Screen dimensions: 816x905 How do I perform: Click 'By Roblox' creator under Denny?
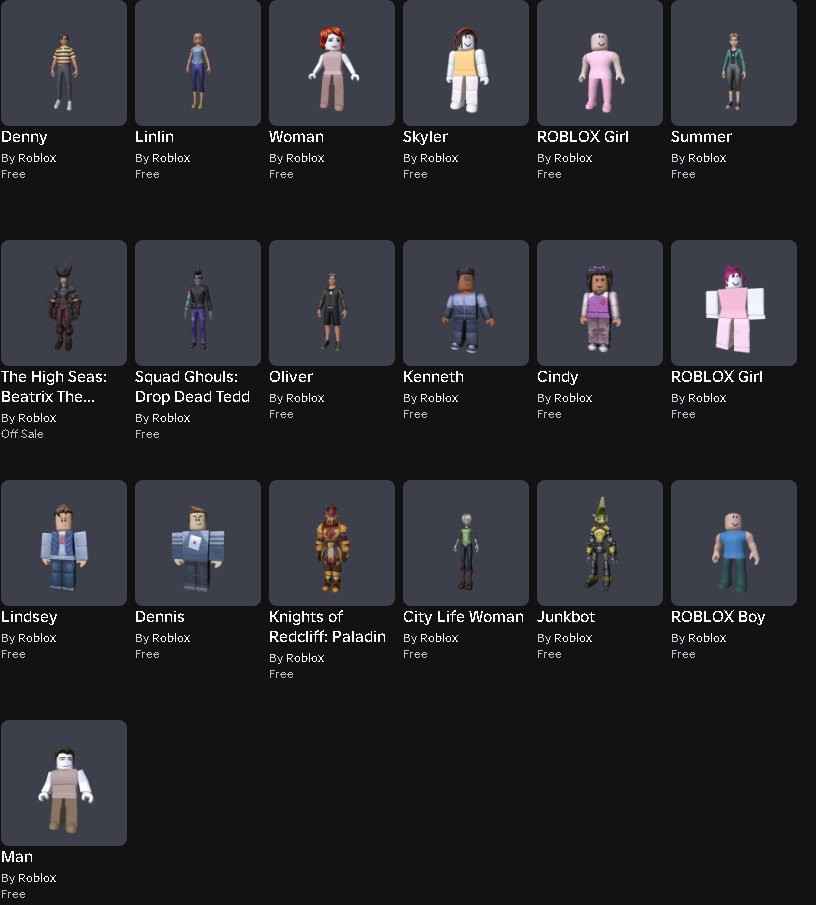coord(29,158)
